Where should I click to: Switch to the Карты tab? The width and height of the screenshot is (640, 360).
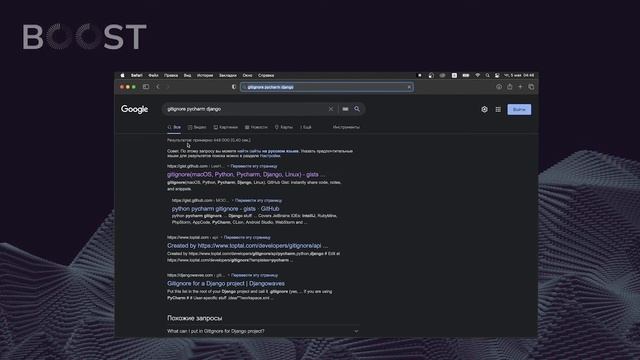pyautogui.click(x=284, y=127)
